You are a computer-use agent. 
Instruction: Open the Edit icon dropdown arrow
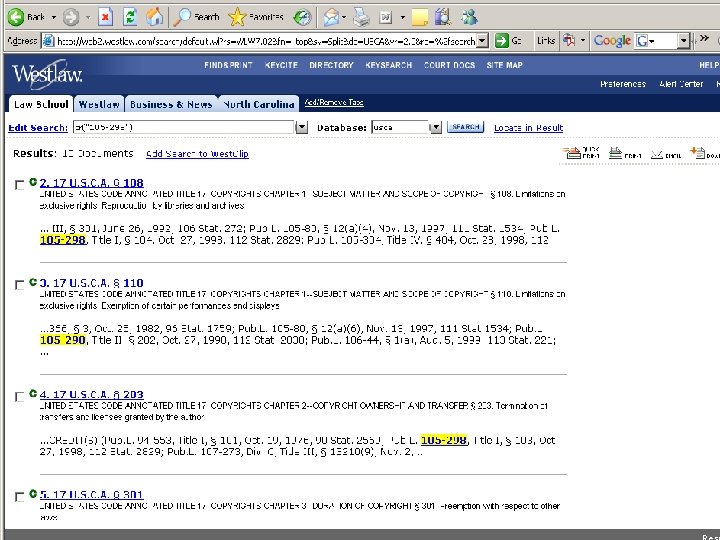point(402,17)
